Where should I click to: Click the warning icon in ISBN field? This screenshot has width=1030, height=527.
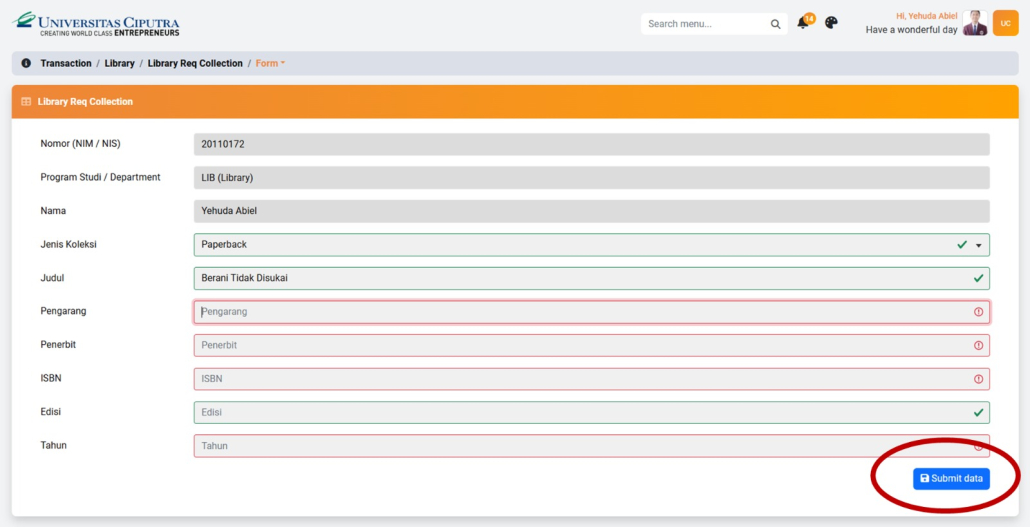click(978, 379)
